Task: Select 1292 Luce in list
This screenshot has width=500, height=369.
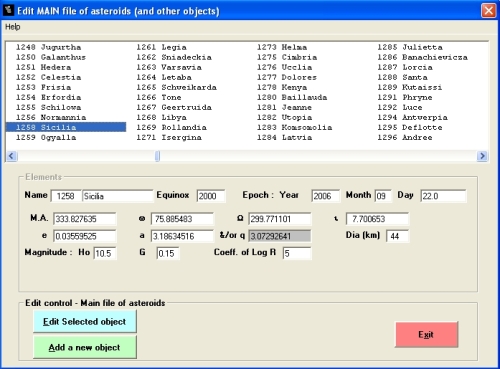Action: [x=400, y=107]
